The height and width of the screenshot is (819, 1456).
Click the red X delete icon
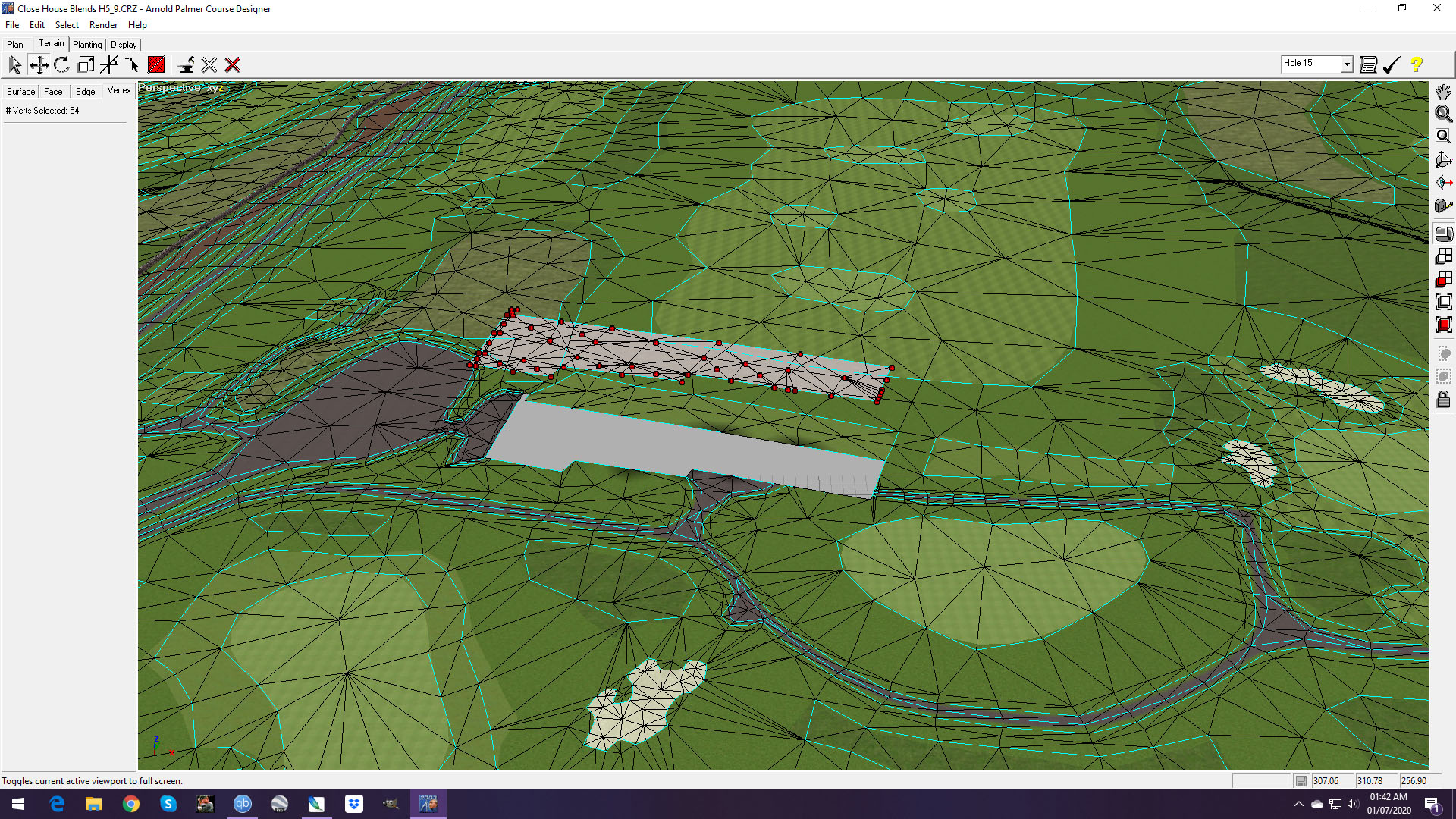pyautogui.click(x=233, y=65)
